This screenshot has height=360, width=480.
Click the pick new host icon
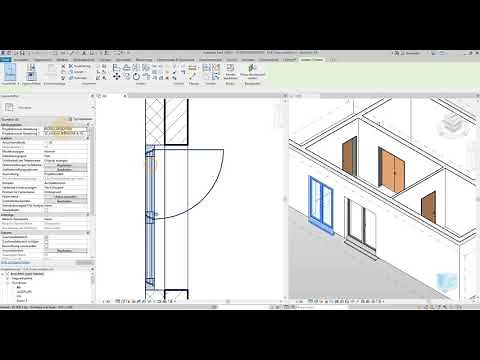(252, 72)
